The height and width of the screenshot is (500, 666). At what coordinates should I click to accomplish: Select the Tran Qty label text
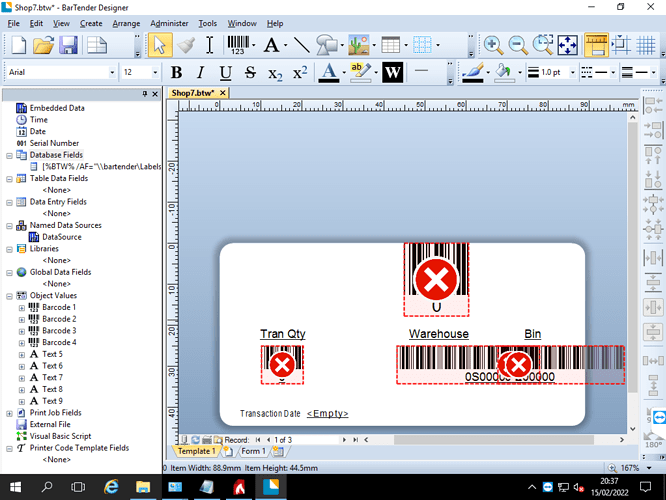283,334
